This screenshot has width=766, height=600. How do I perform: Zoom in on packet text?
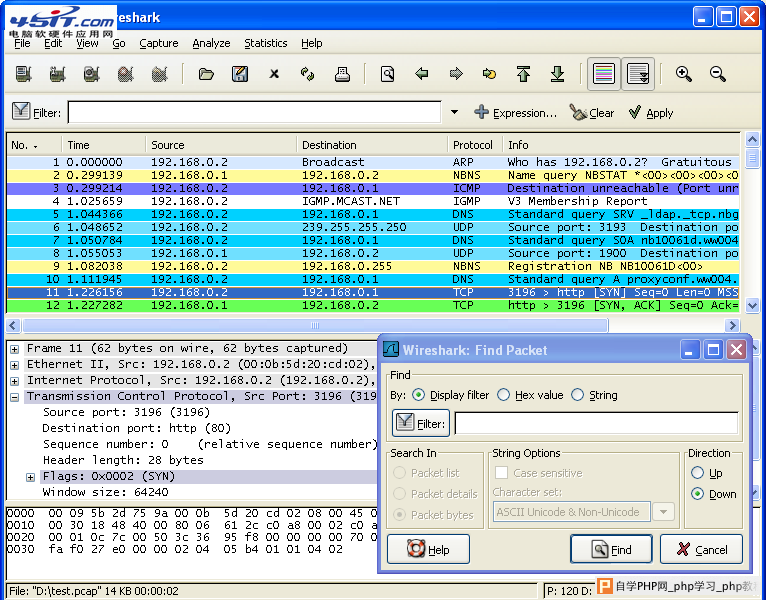683,74
